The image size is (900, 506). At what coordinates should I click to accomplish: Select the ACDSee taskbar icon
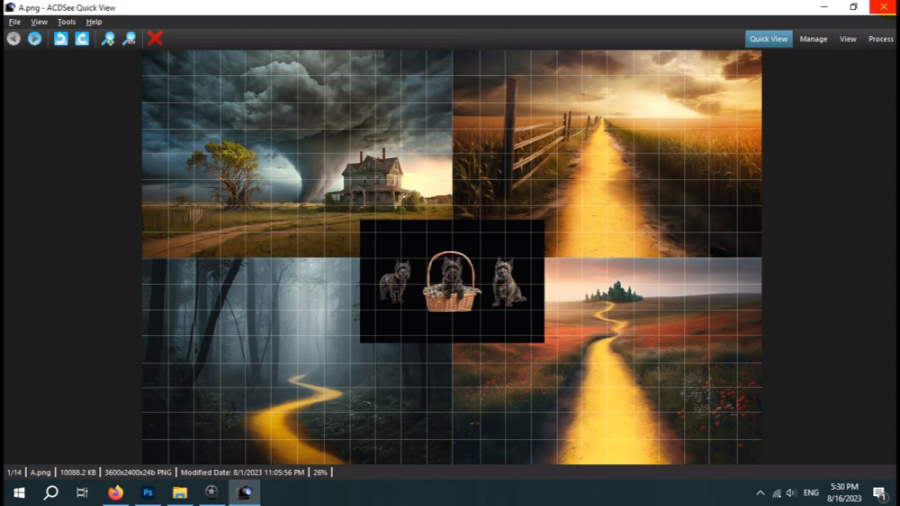pos(245,493)
